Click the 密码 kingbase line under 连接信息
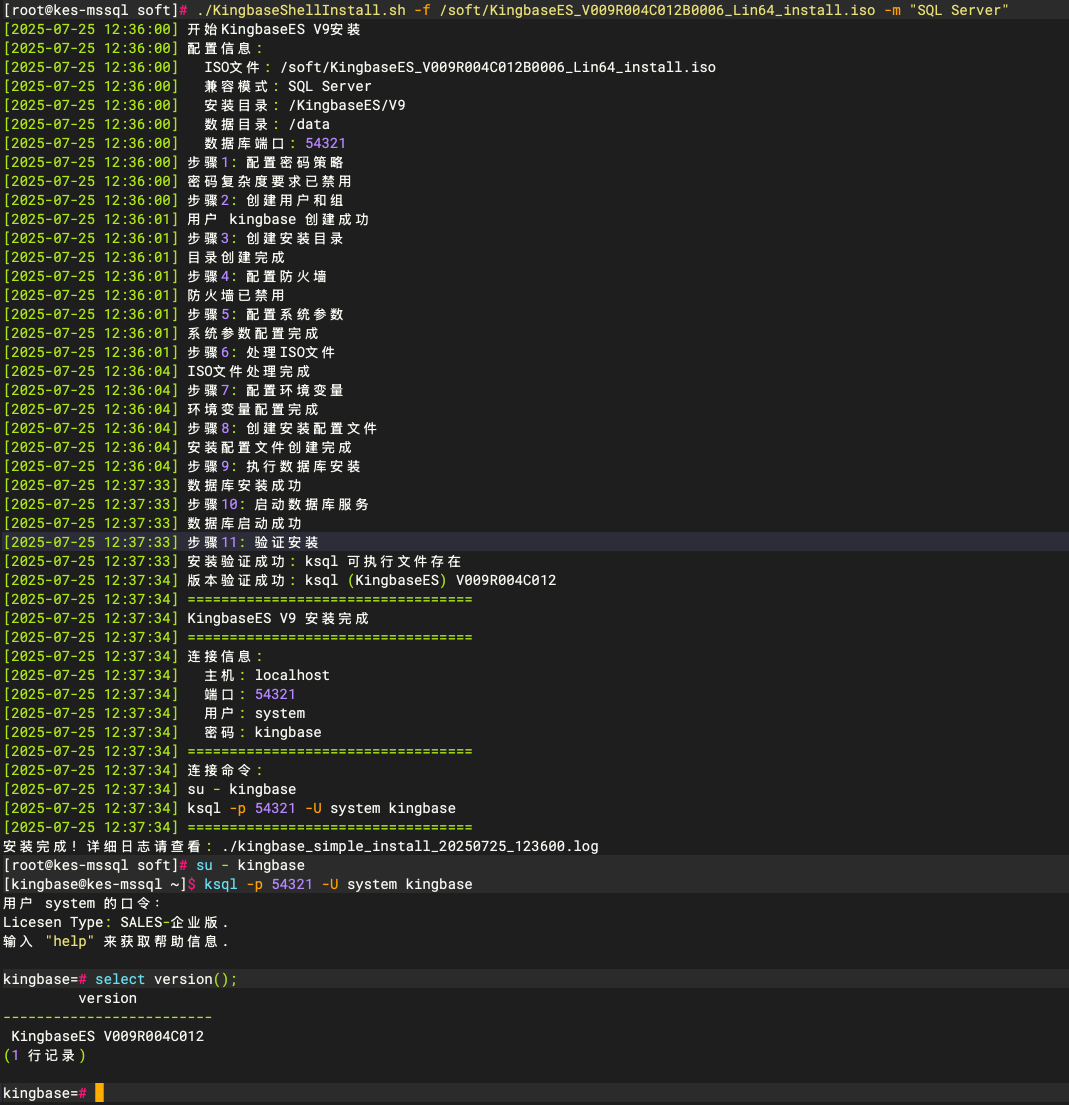The height and width of the screenshot is (1105, 1069). click(263, 732)
